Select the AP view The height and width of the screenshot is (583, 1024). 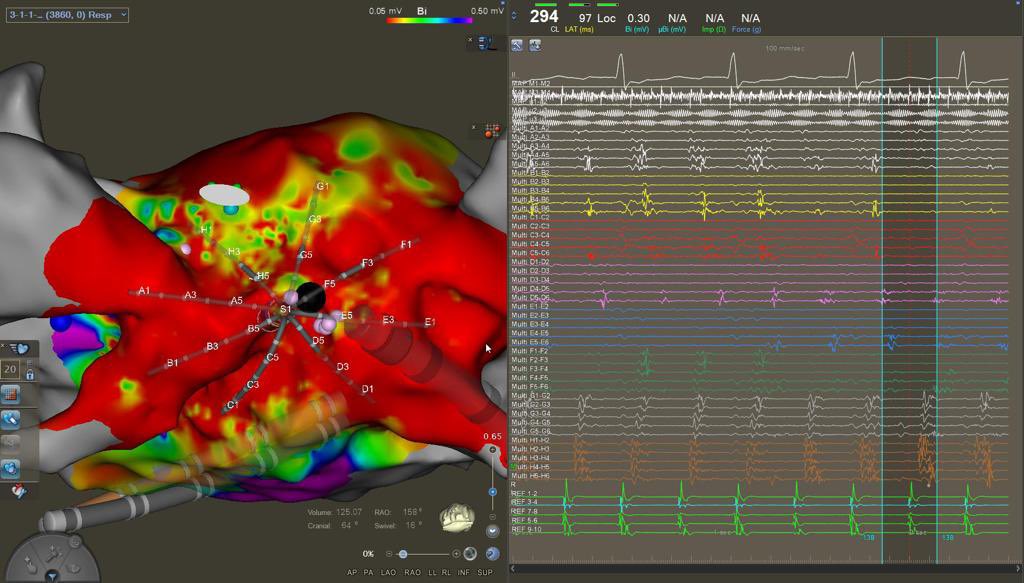[352, 573]
